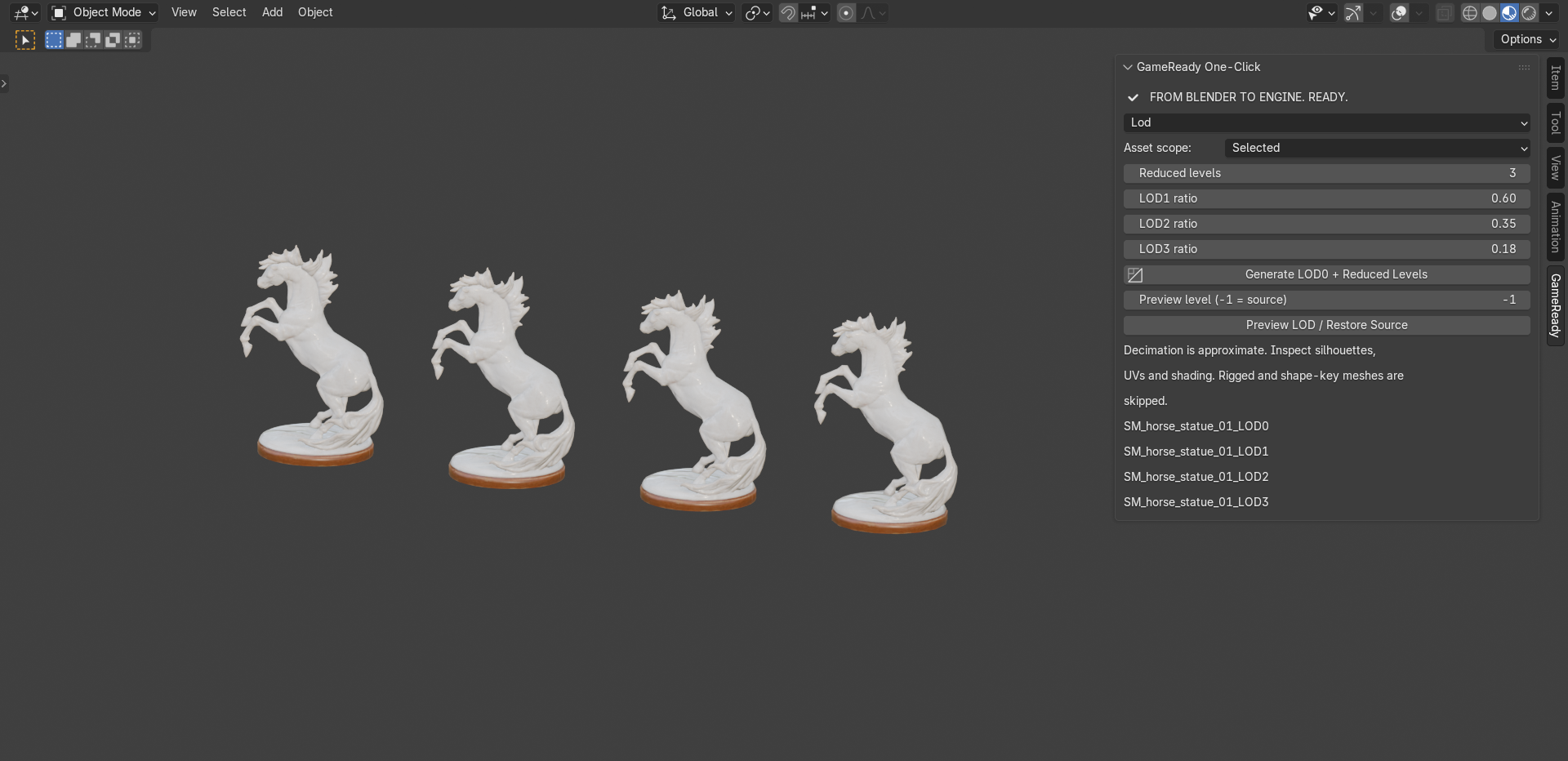Open pivot point dropdown
This screenshot has width=1568, height=761.
click(757, 13)
